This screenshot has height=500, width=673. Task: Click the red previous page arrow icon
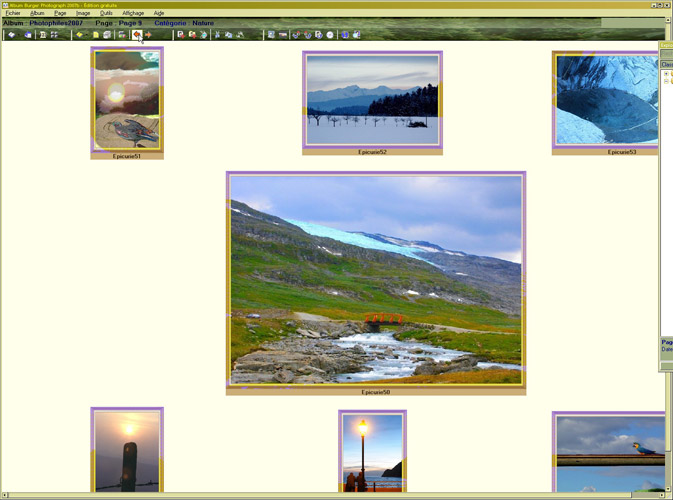137,35
